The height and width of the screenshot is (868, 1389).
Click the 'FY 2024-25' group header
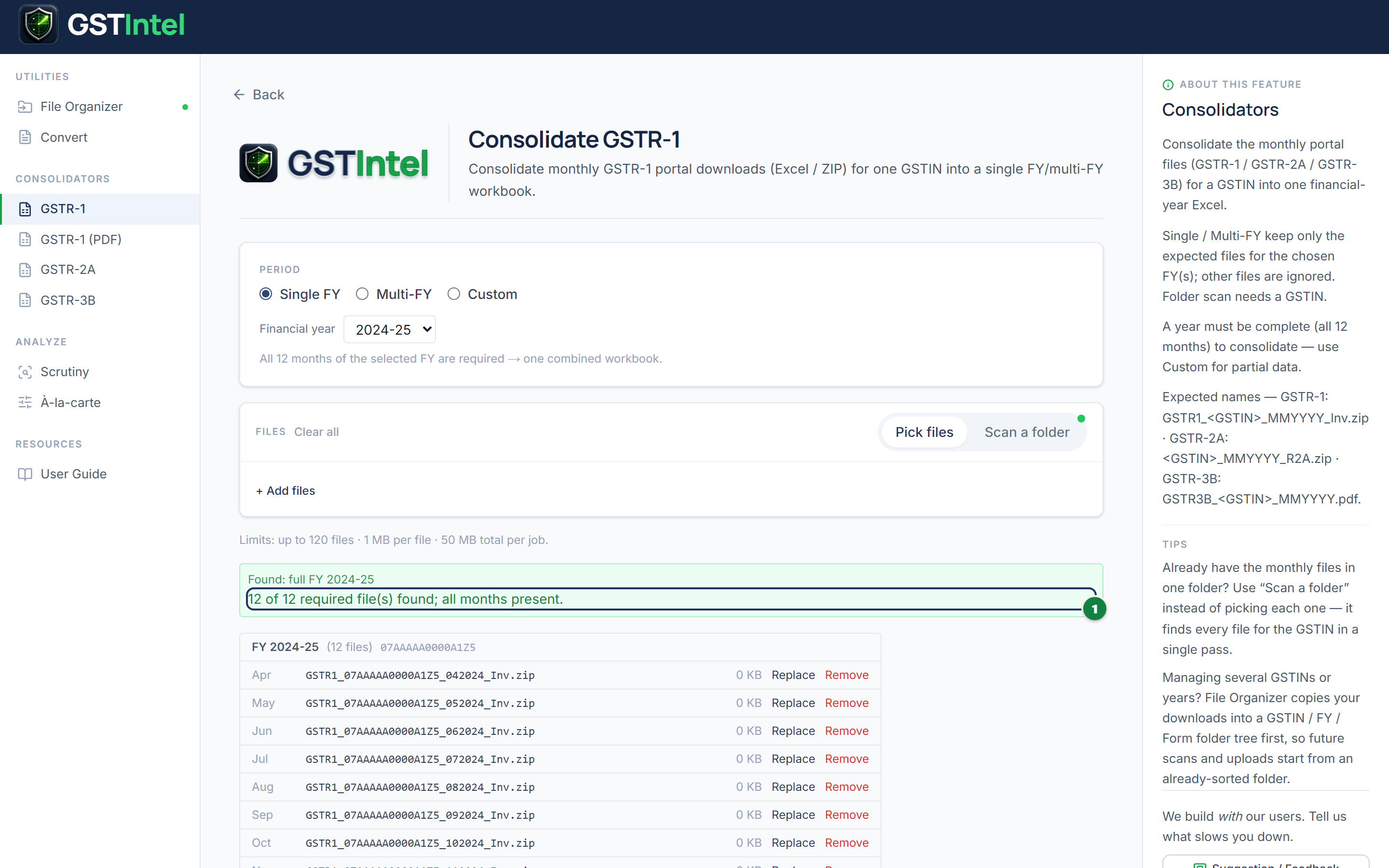[x=285, y=647]
